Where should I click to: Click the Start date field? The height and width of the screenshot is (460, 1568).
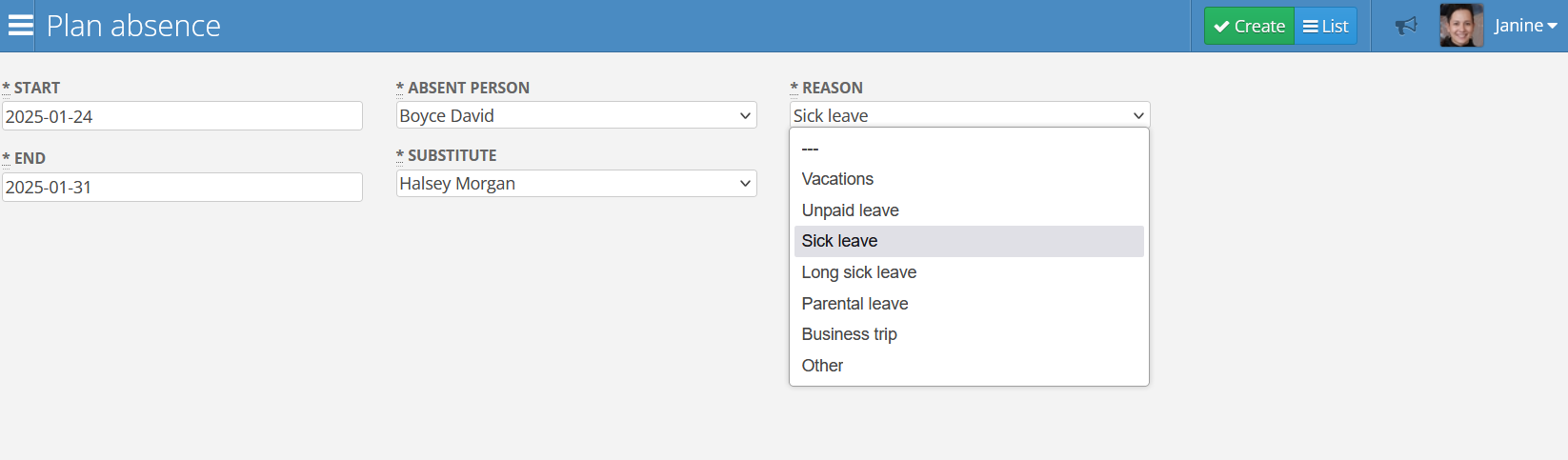182,116
